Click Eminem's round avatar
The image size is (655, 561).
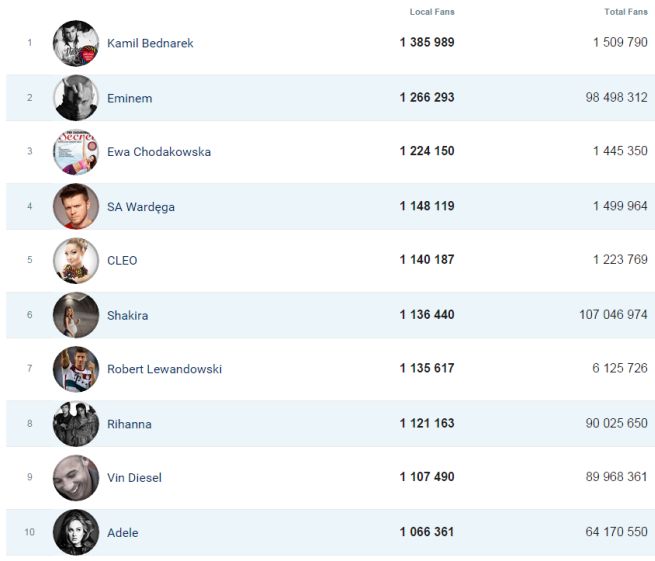[x=76, y=98]
